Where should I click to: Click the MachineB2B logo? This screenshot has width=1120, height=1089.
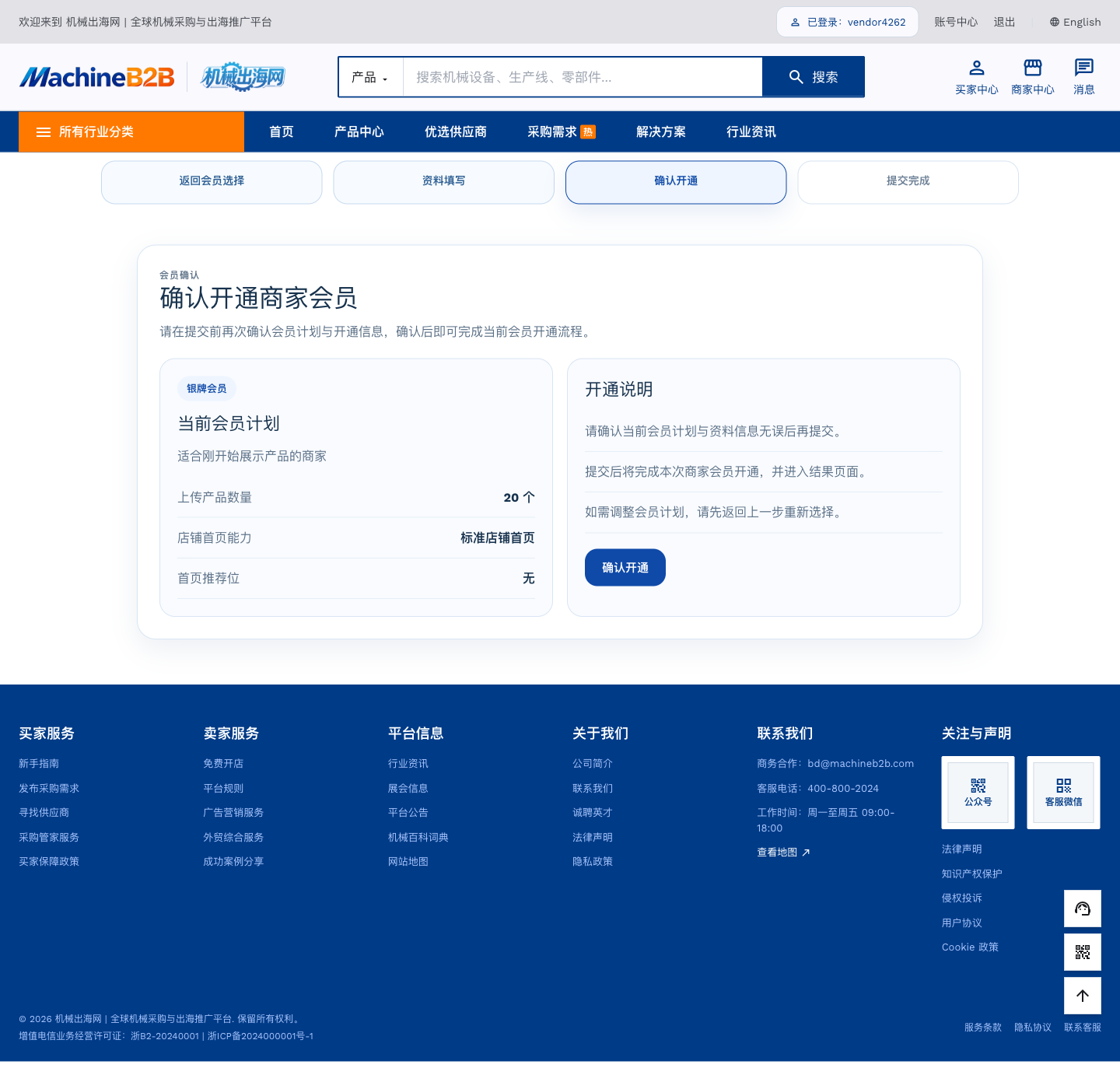pyautogui.click(x=97, y=77)
